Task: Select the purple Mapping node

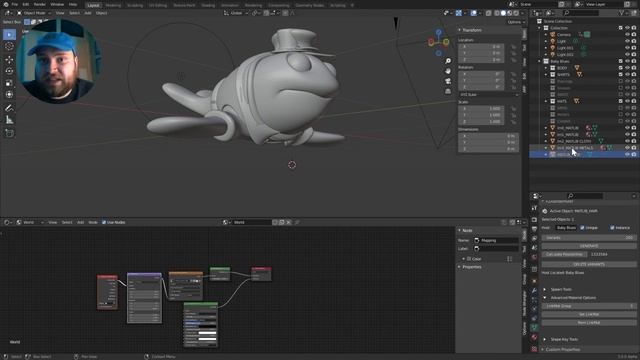Action: (x=144, y=298)
